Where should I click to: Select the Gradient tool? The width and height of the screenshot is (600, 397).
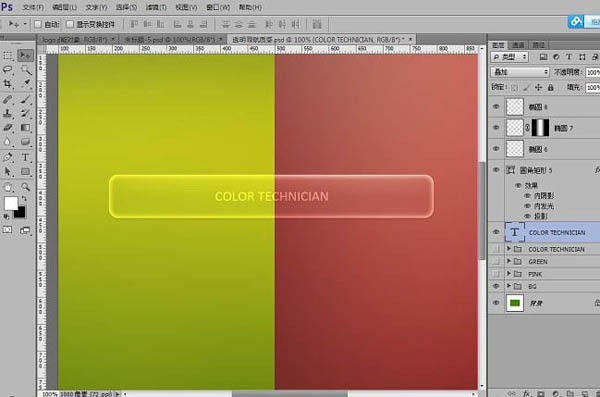[x=25, y=127]
